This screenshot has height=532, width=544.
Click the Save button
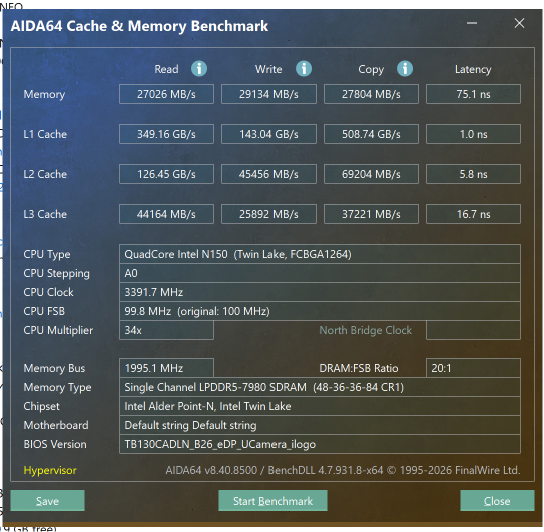(48, 500)
